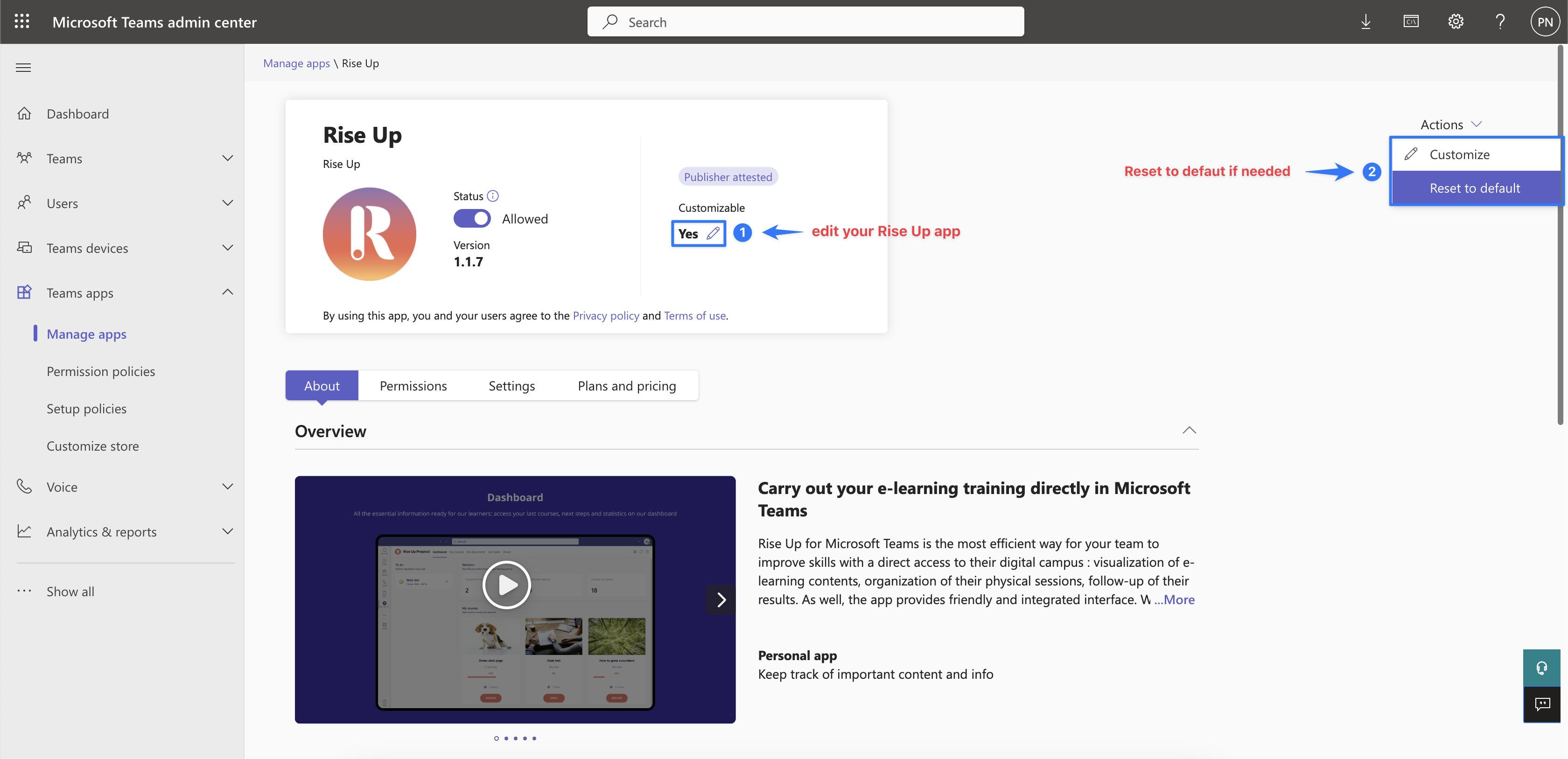The image size is (1568, 759).
Task: Collapse the Overview section chevron
Action: tap(1189, 430)
